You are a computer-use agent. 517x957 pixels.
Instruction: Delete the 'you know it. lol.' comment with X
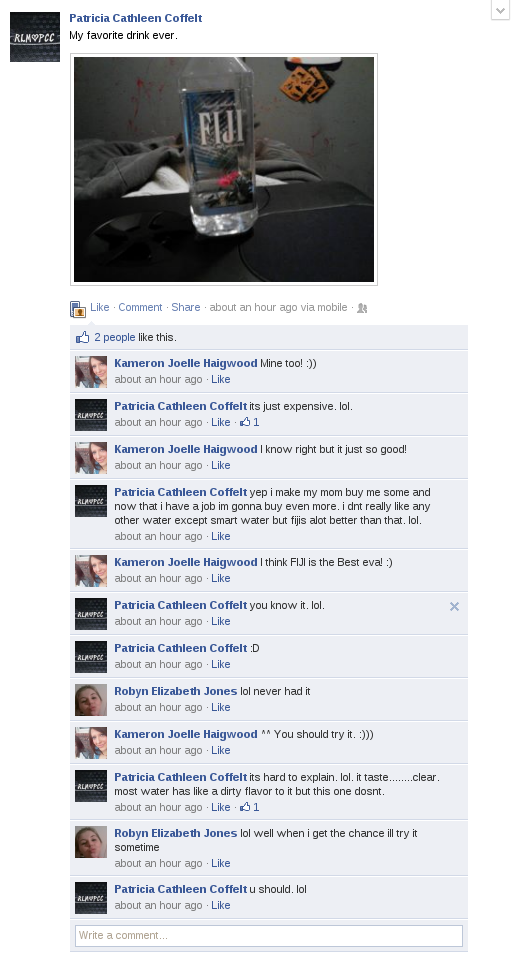pyautogui.click(x=454, y=606)
